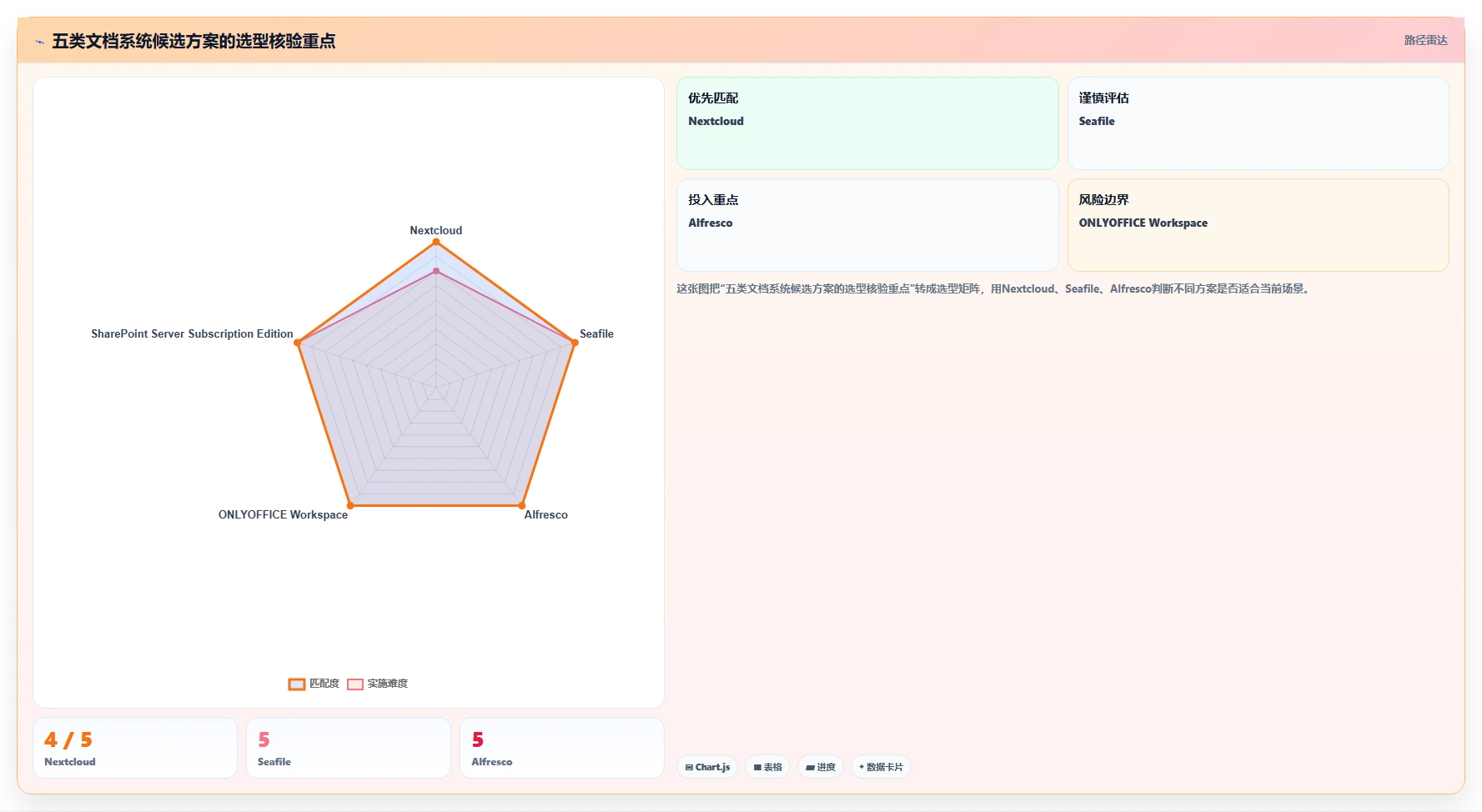Click the orange 匹配度 legend color box

[x=297, y=684]
